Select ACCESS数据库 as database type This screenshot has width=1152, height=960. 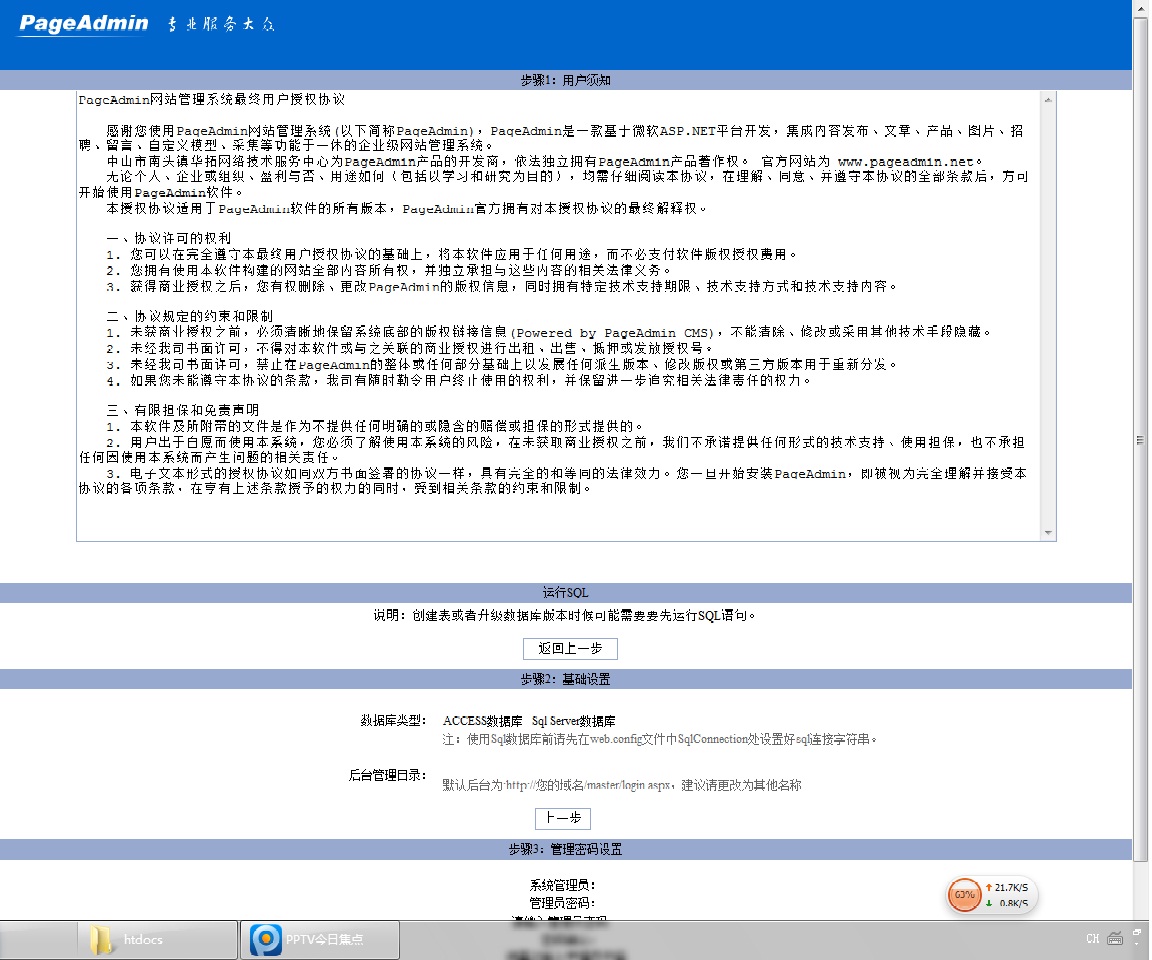click(482, 721)
